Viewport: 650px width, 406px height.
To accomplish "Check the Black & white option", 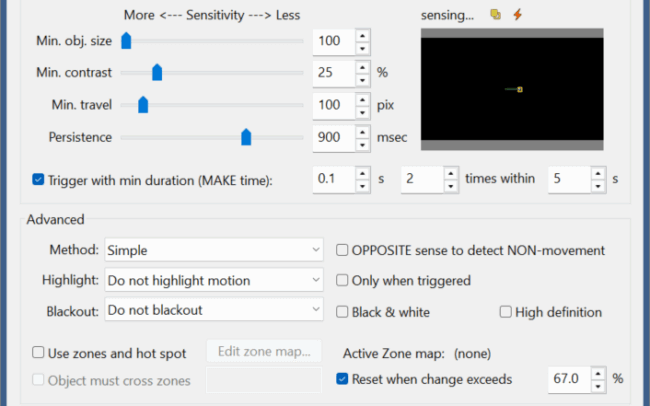I will [x=342, y=312].
